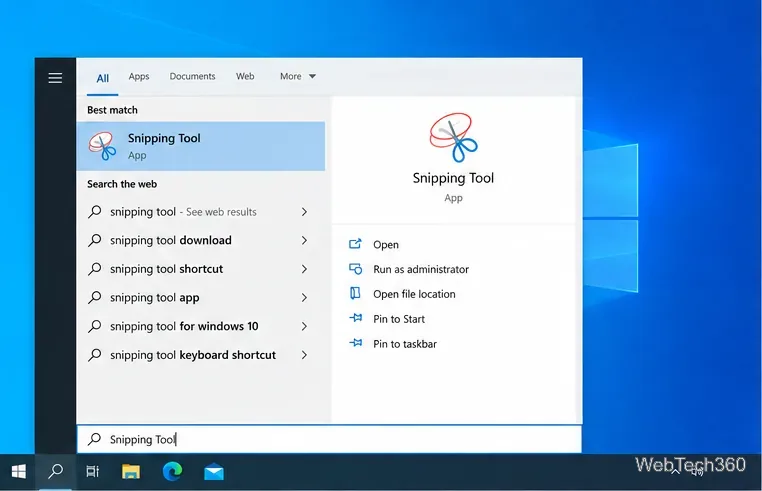The height and width of the screenshot is (491, 762).
Task: Click the Pin to Start pin icon
Action: point(356,318)
